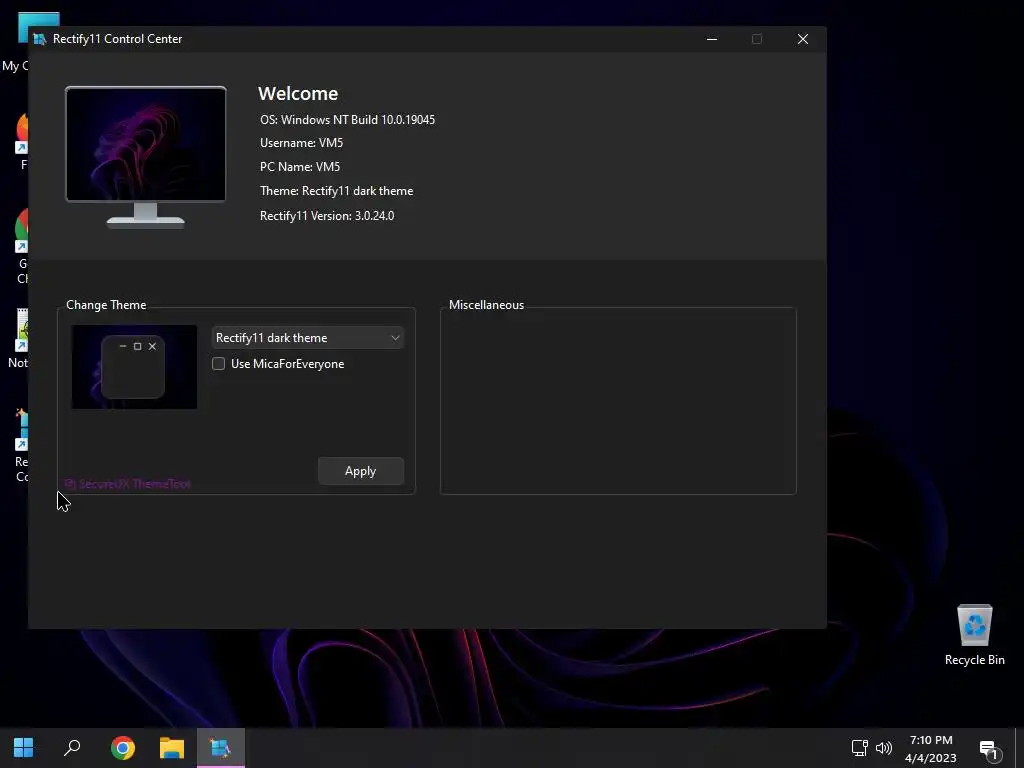Click the Change Theme group label
The image size is (1024, 768).
point(106,305)
